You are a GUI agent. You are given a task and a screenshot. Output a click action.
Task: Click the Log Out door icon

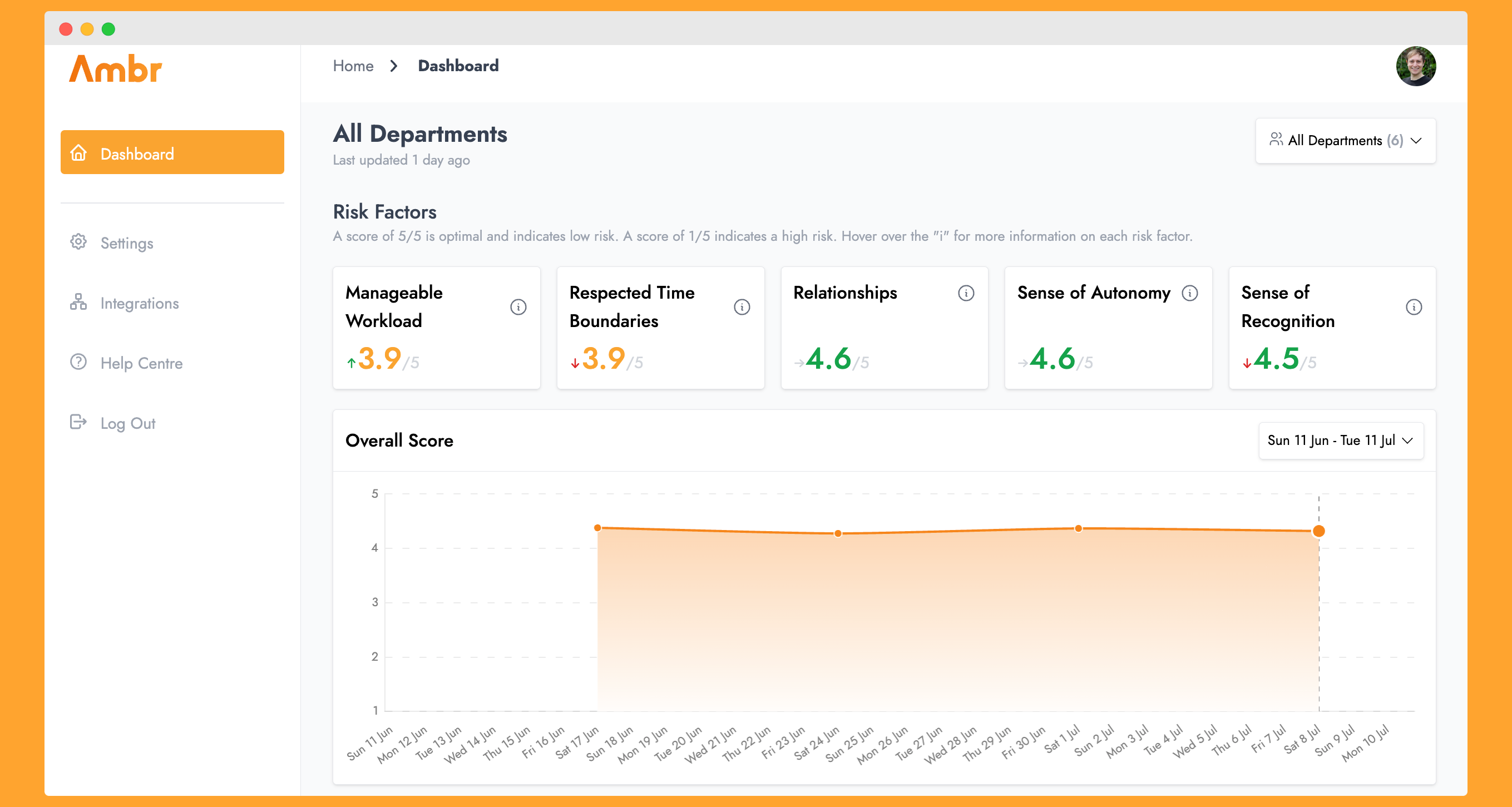click(x=78, y=422)
